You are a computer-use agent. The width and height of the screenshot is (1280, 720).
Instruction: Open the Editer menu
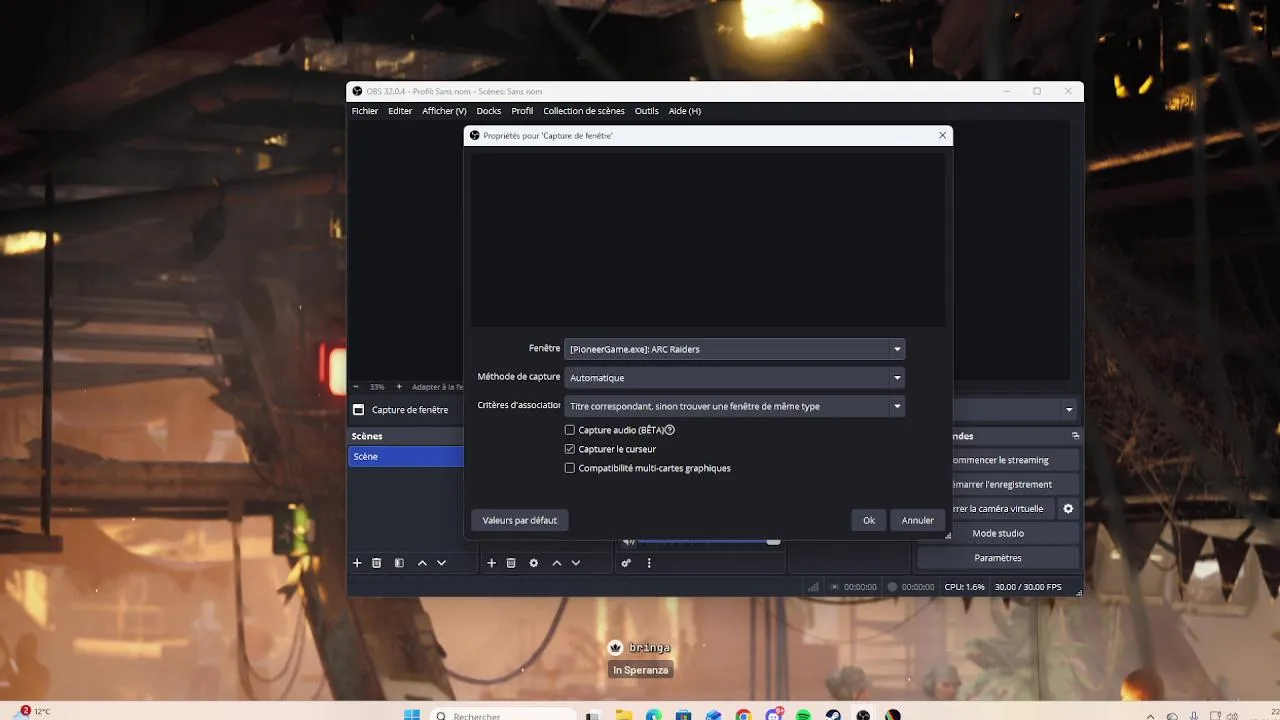[400, 111]
